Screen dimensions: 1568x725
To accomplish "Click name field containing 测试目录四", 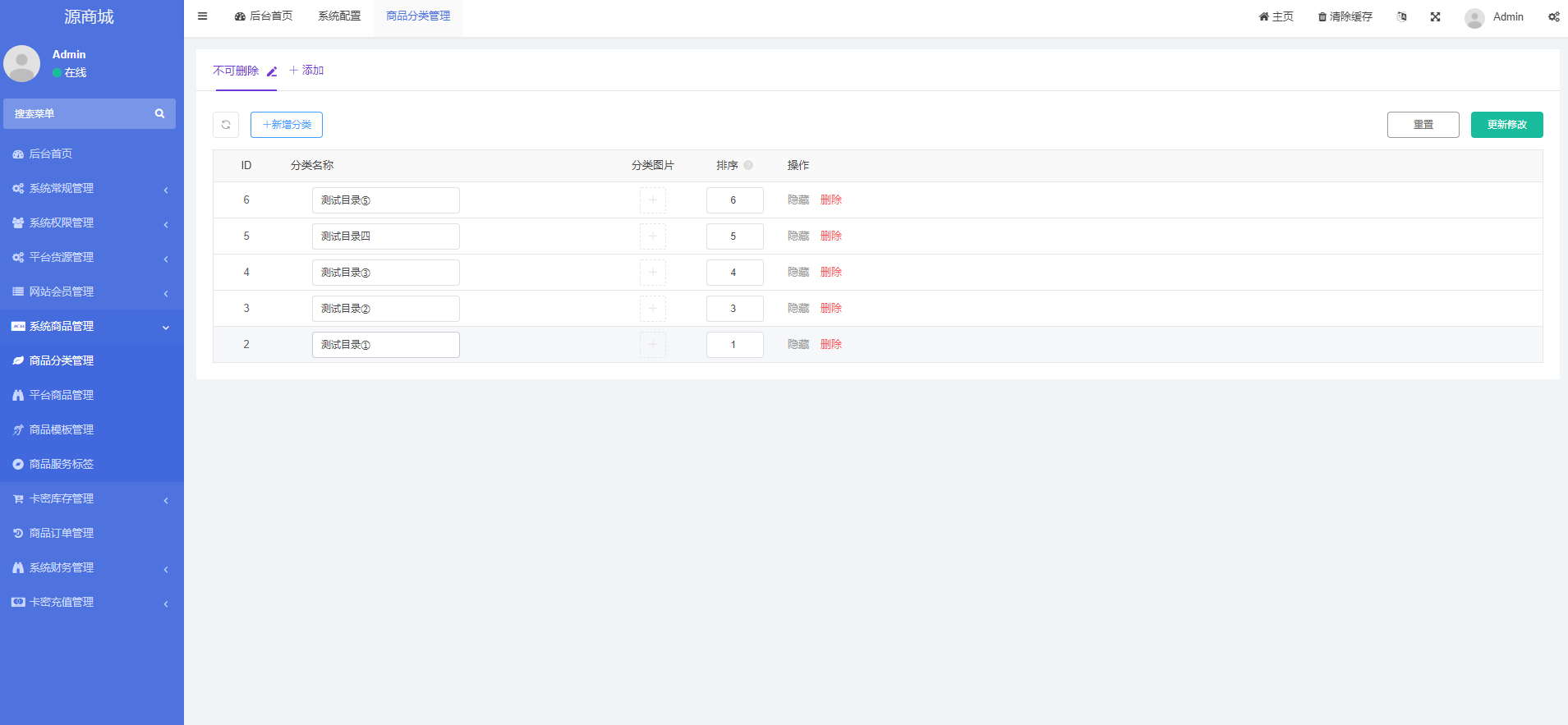I will pos(386,236).
